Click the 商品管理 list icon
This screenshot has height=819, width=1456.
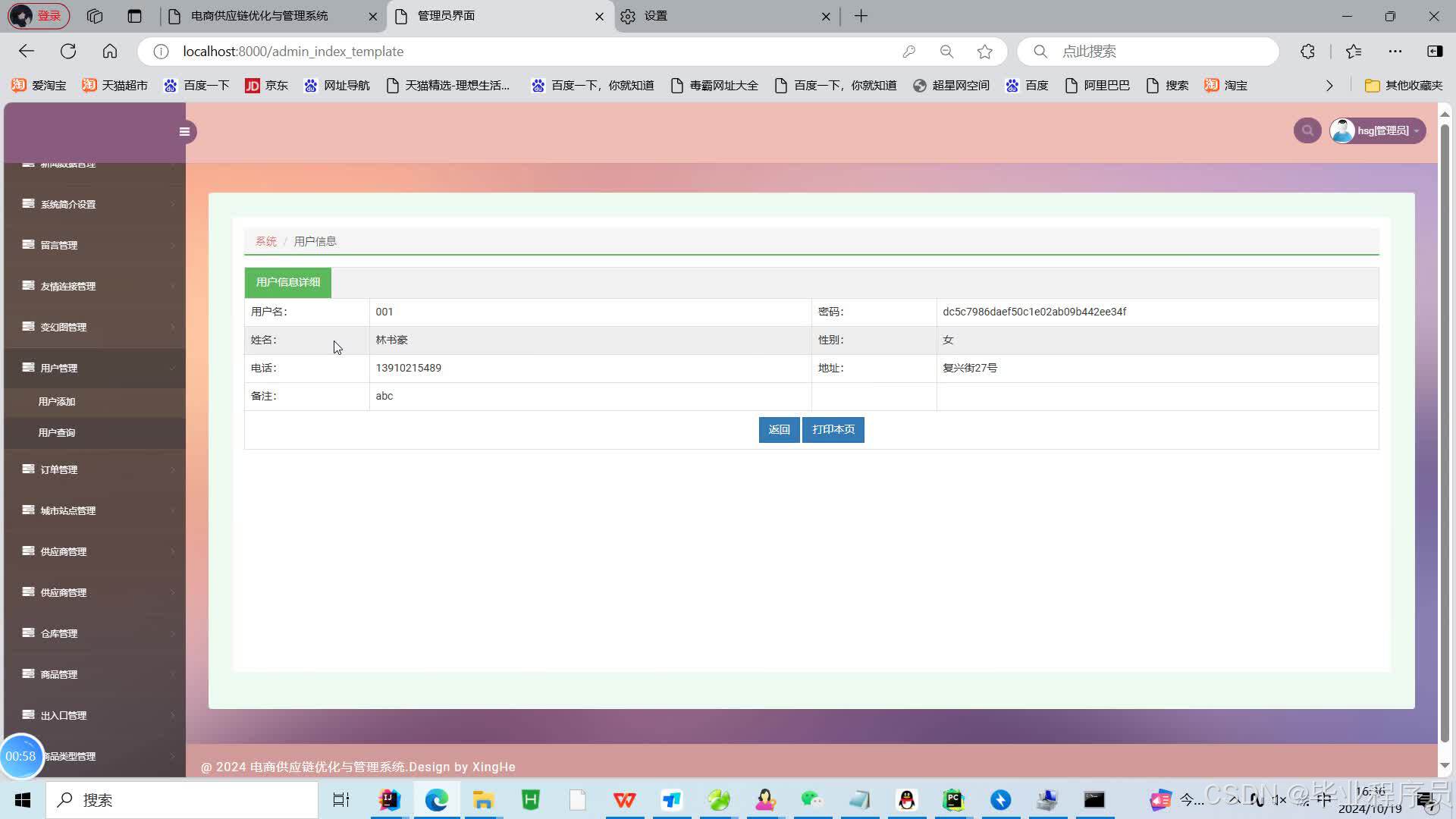[x=28, y=673]
